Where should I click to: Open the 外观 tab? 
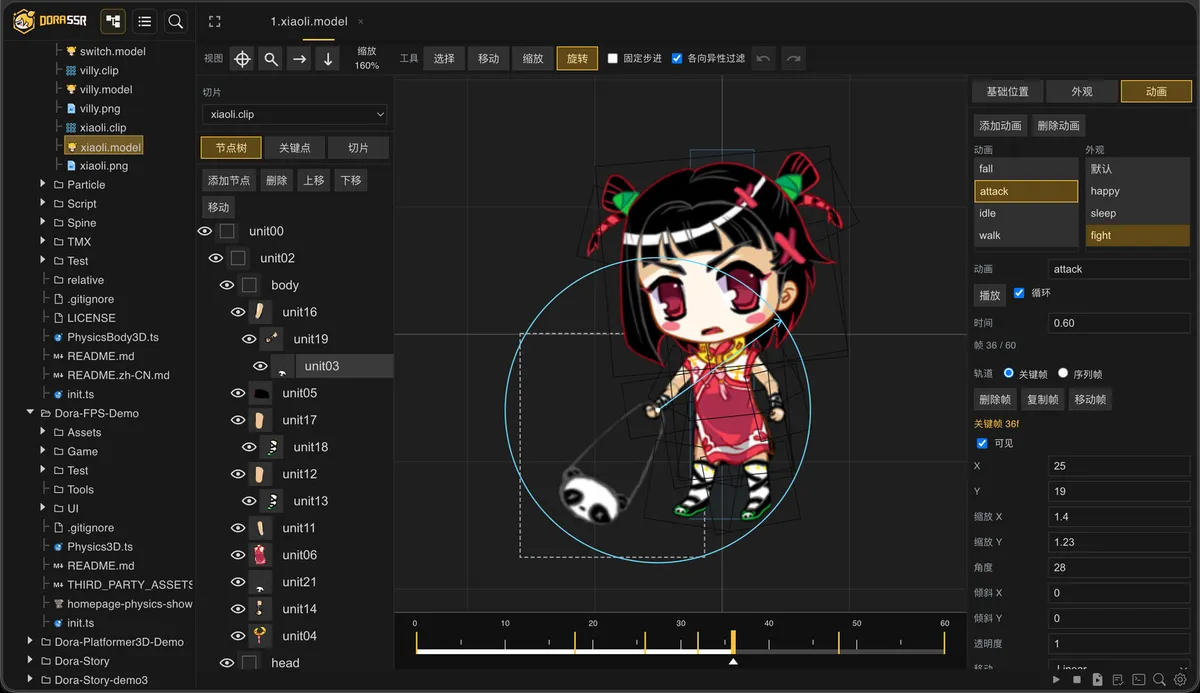pyautogui.click(x=1082, y=91)
